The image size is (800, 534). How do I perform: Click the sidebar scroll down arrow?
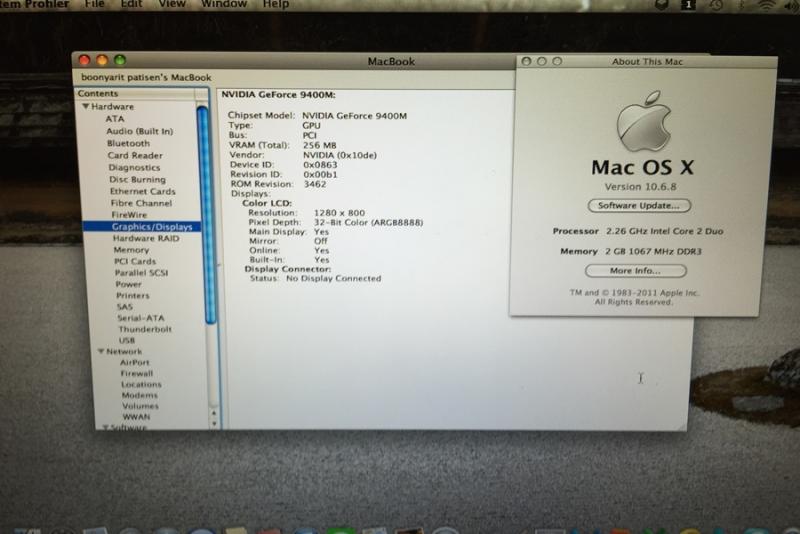214,423
